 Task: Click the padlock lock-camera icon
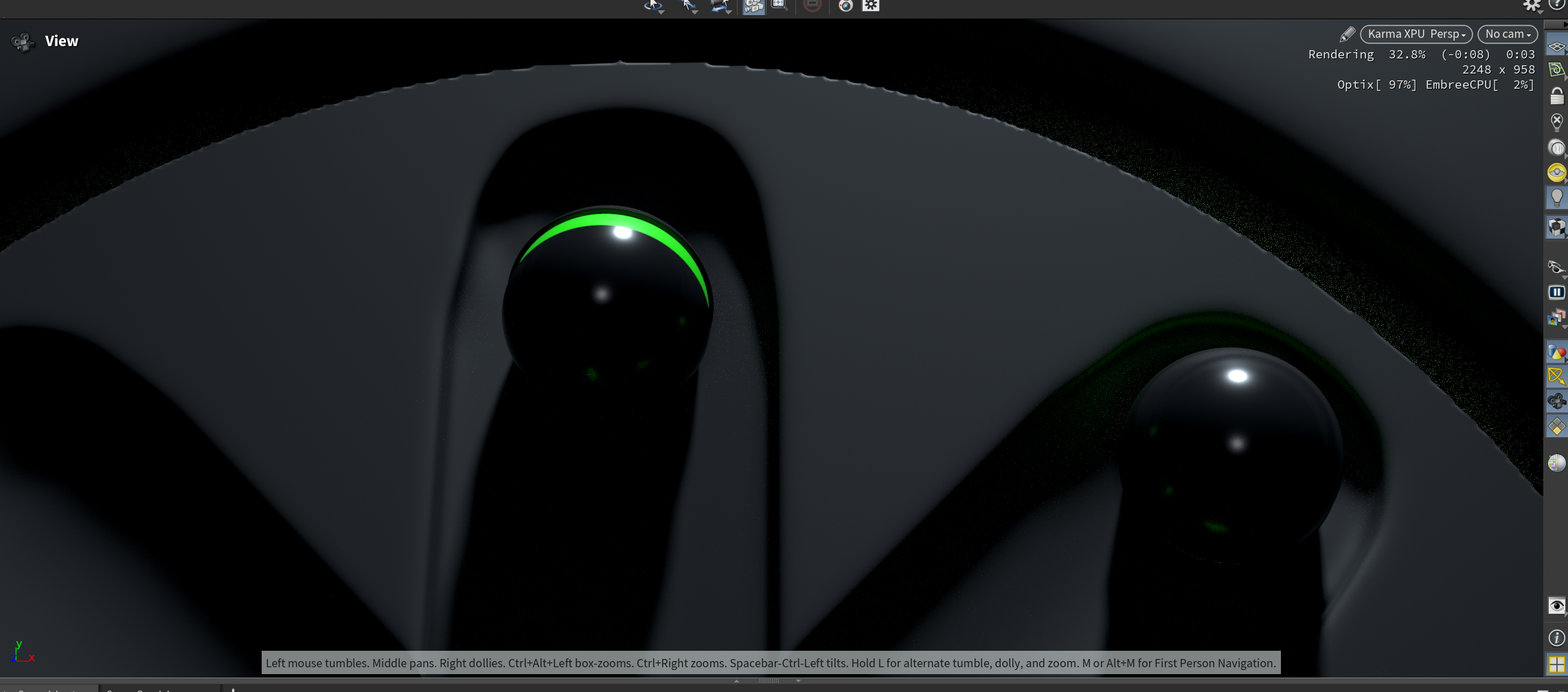tap(1556, 97)
